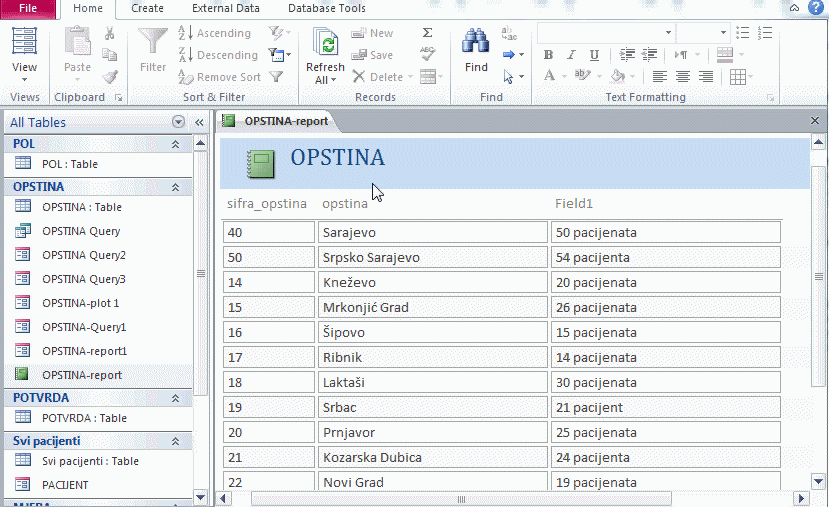
Task: Close the OPSTINA-report document
Action: [x=815, y=121]
